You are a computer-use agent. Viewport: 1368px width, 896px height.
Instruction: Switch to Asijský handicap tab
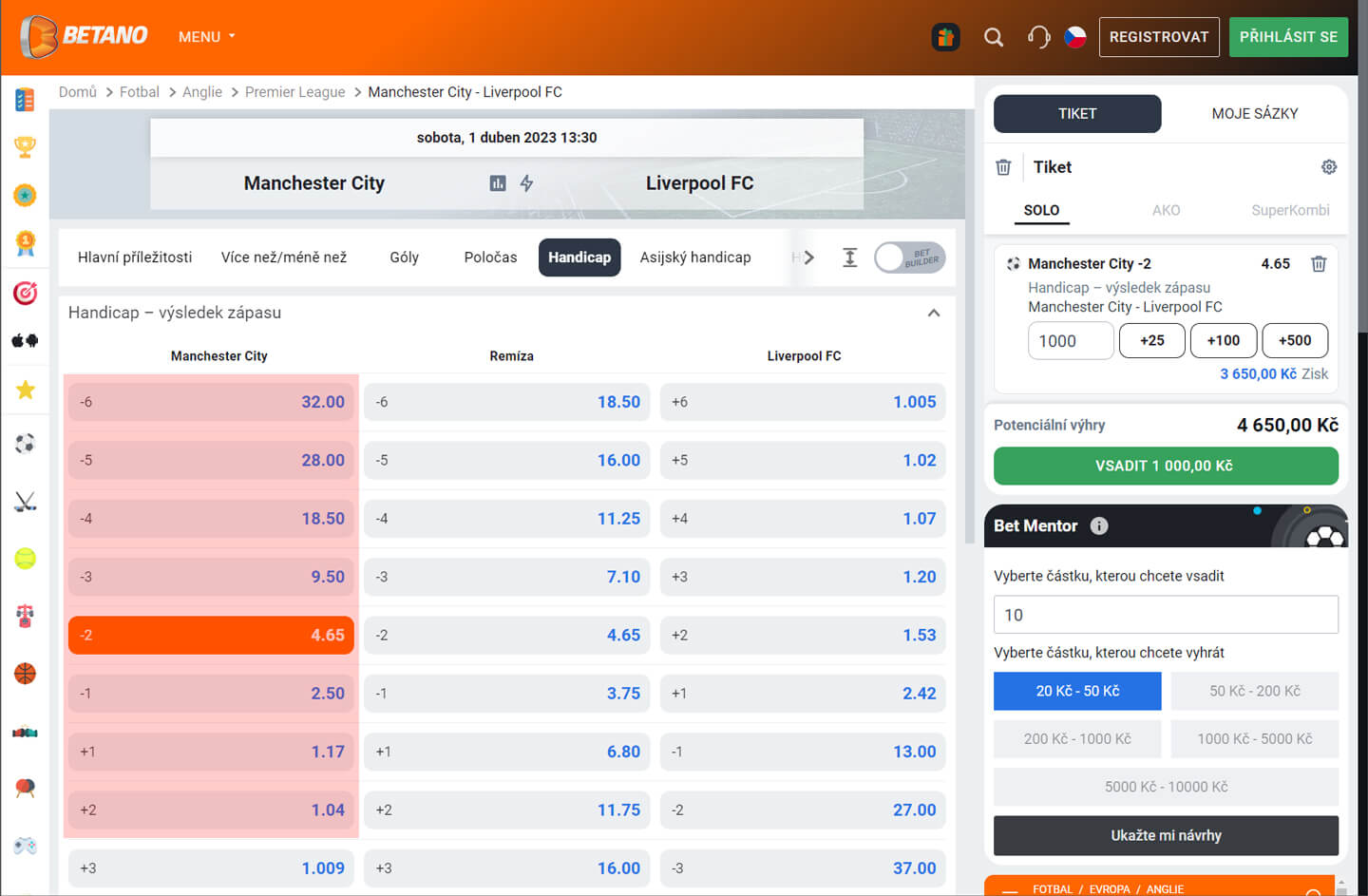coord(695,257)
